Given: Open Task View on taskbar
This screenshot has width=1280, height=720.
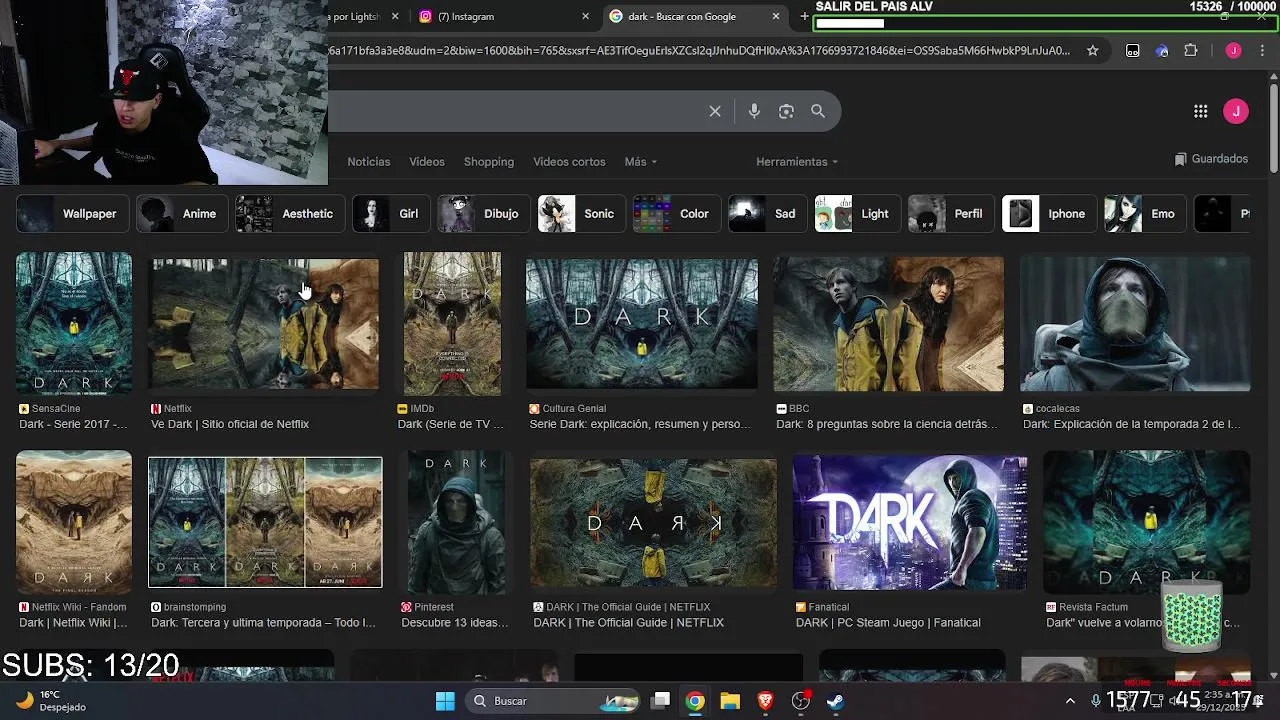Looking at the screenshot, I should pyautogui.click(x=661, y=701).
